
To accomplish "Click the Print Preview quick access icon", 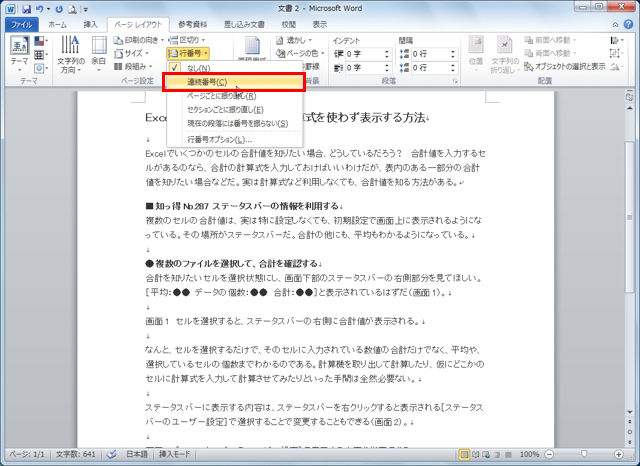I will 72,9.
